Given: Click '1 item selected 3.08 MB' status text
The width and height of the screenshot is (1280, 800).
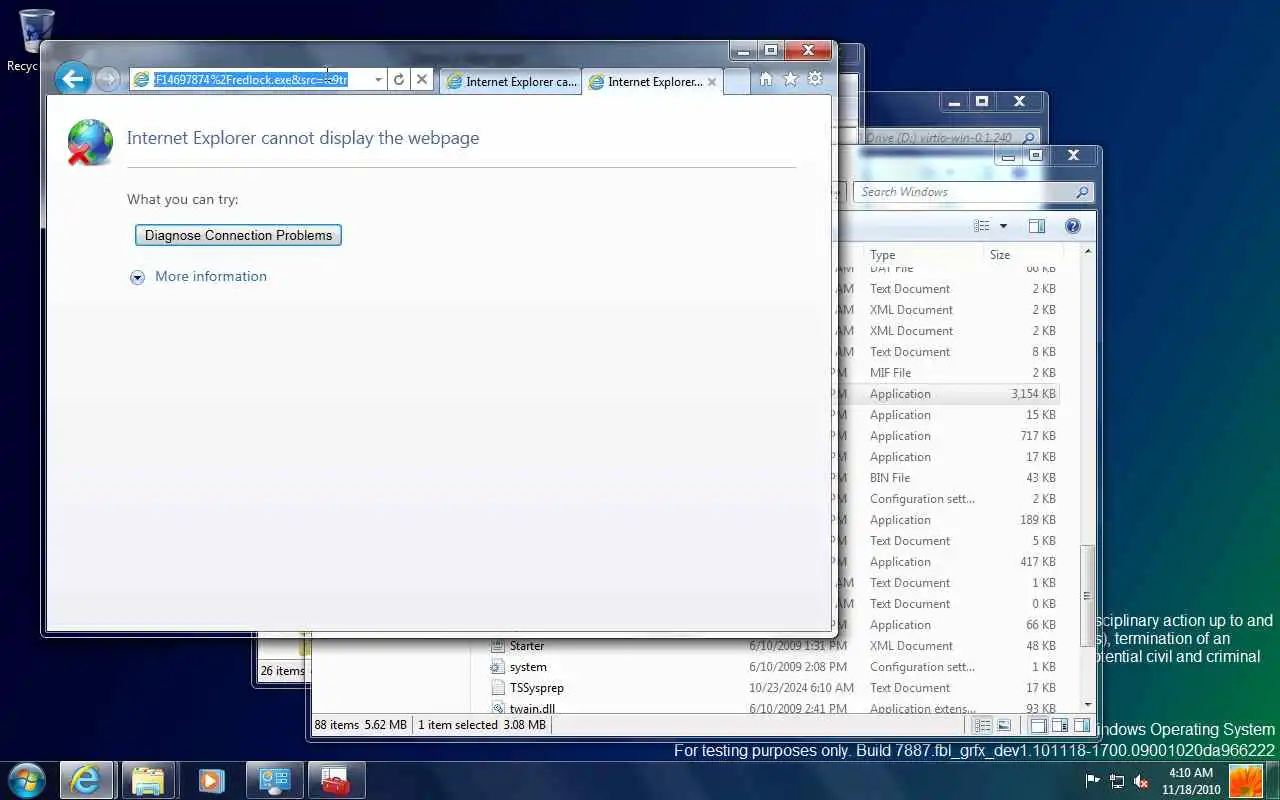Looking at the screenshot, I should click(482, 725).
